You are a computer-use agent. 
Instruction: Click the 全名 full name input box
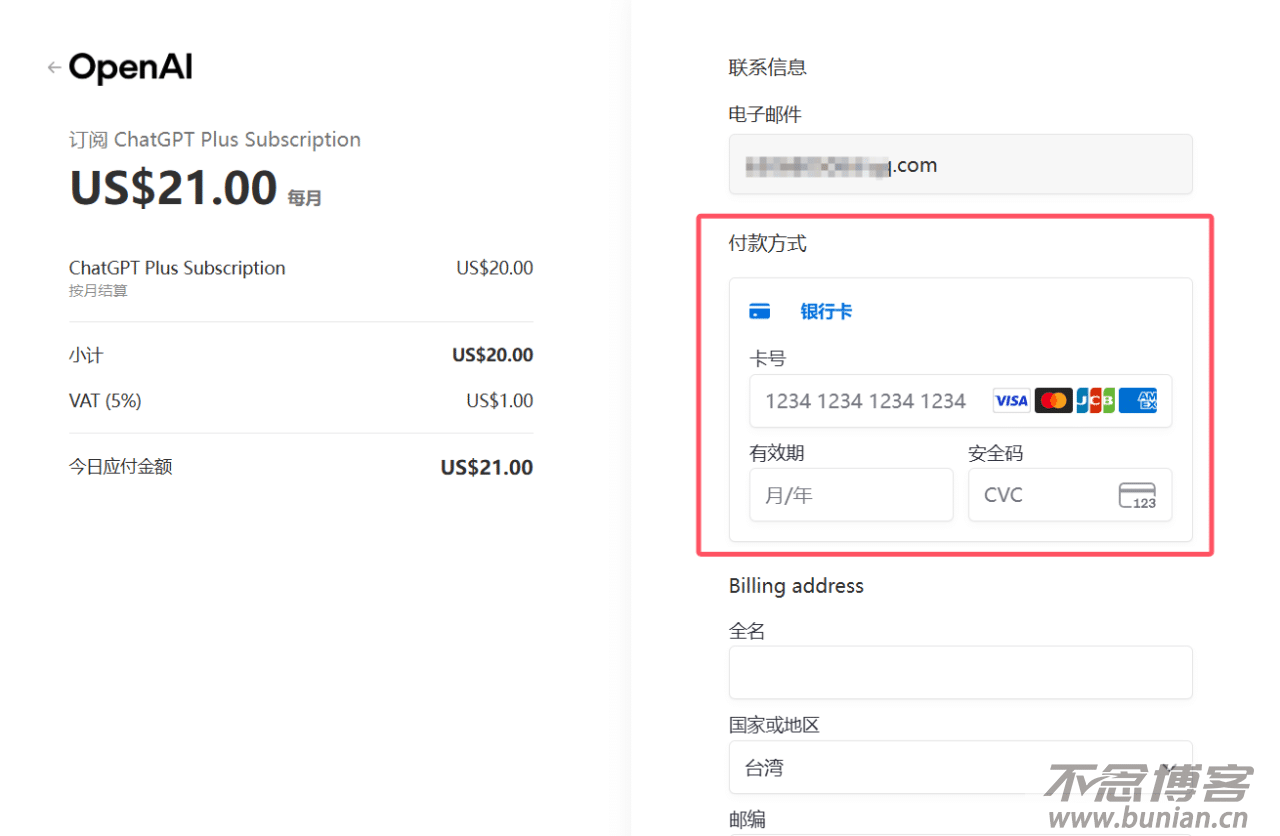pyautogui.click(x=960, y=672)
